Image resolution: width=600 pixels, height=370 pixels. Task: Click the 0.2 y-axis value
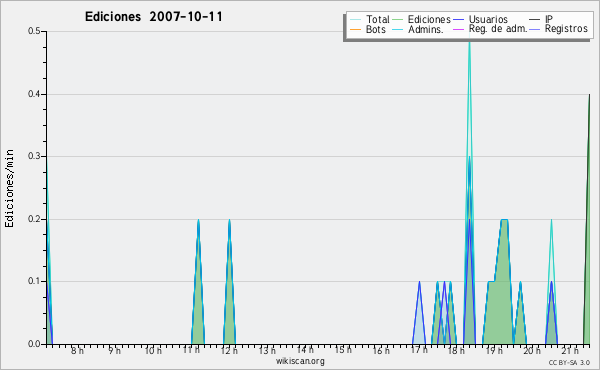(34, 219)
